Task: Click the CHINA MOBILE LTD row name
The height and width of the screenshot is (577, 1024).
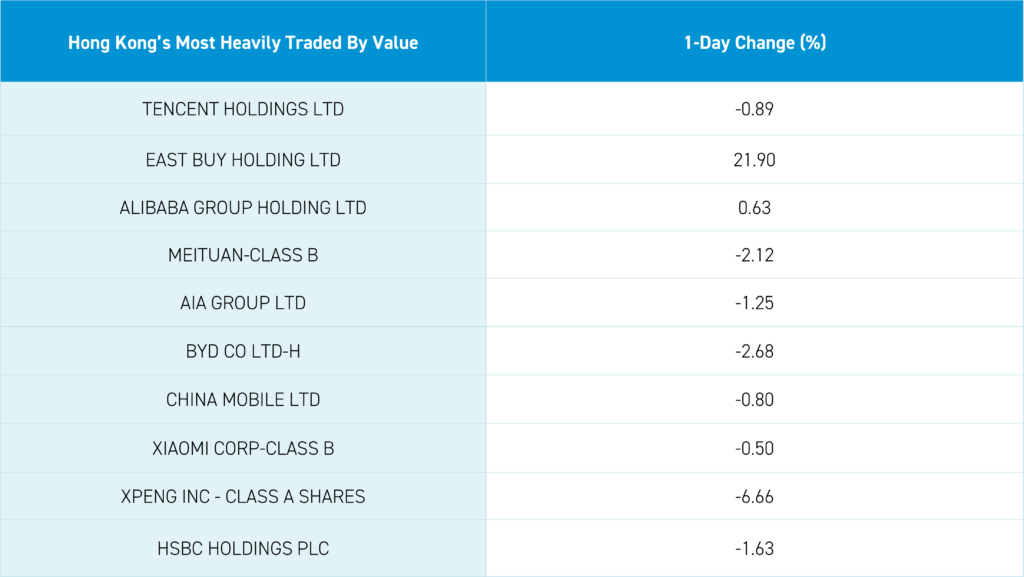Action: pos(243,400)
